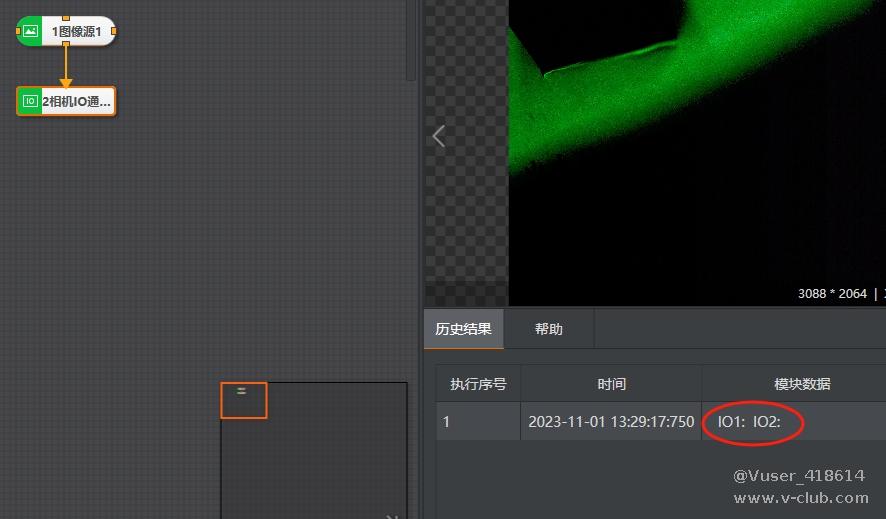Click the left-side port of 1图像源1 node
The height and width of the screenshot is (519, 886).
pos(18,31)
